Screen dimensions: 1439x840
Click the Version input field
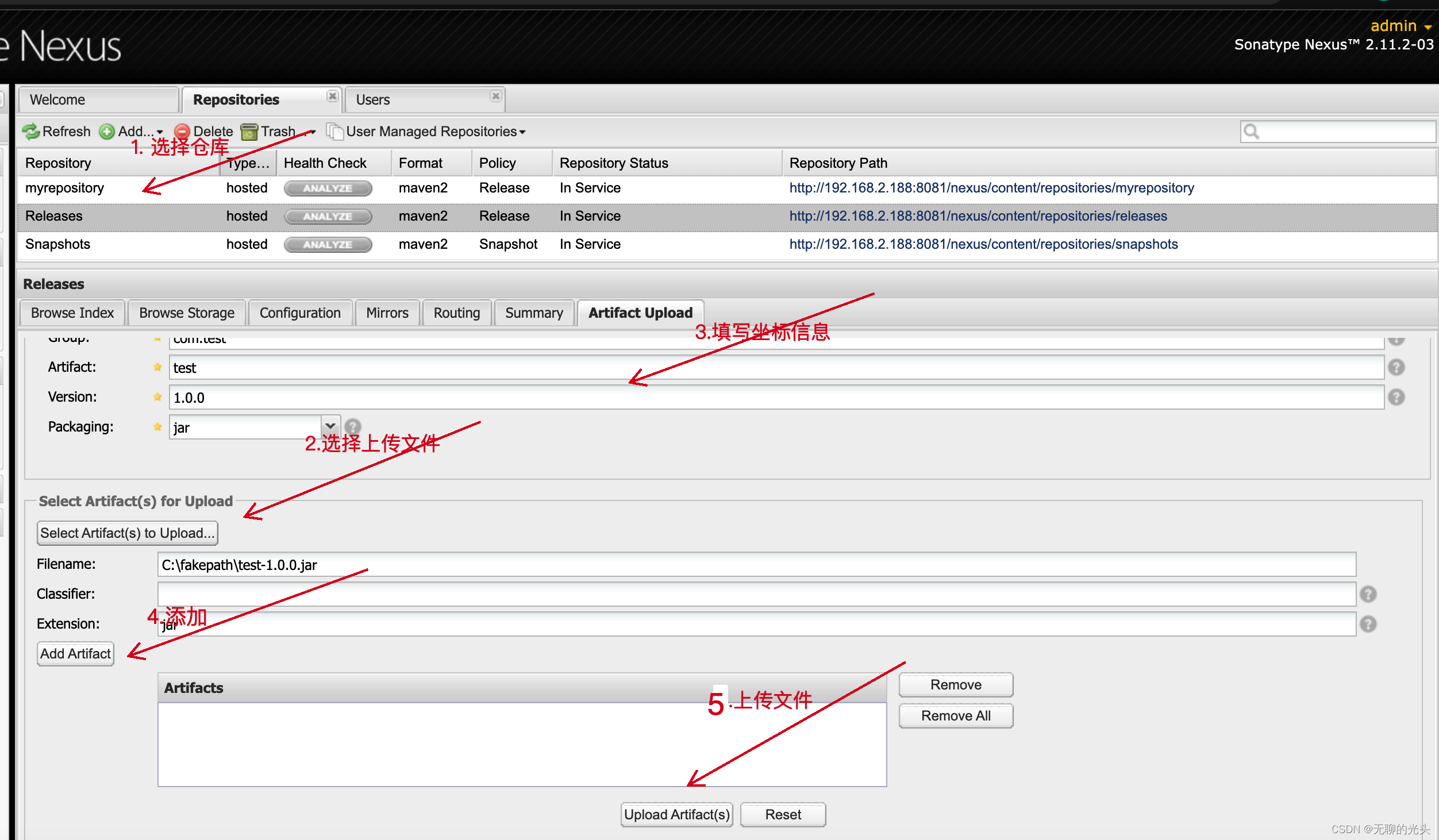coord(776,398)
